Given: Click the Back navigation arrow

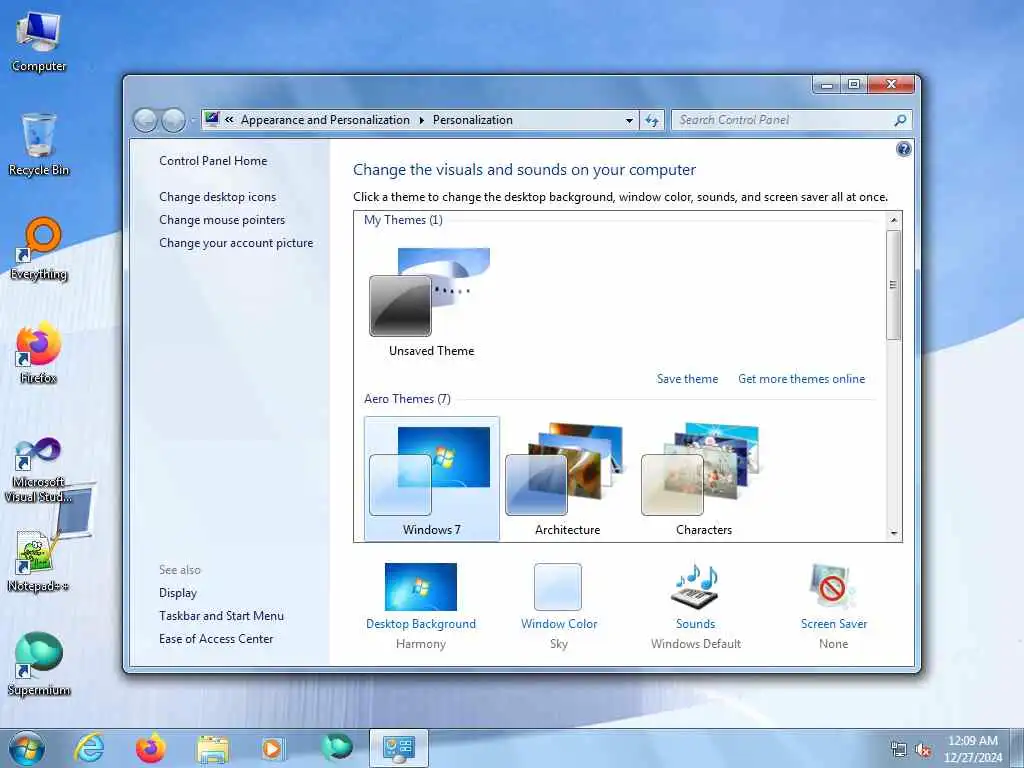Looking at the screenshot, I should (145, 120).
